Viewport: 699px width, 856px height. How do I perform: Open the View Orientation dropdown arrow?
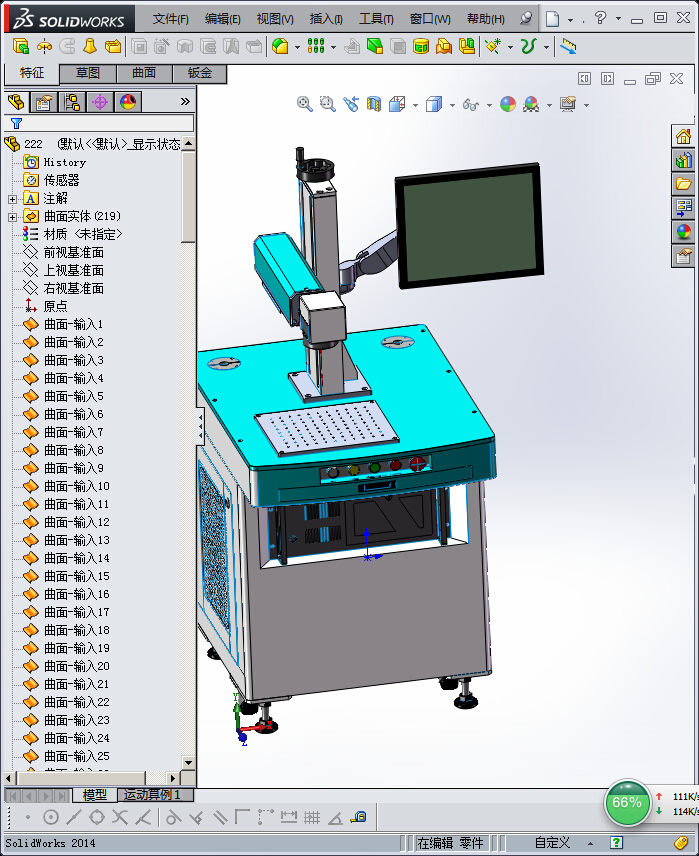416,105
